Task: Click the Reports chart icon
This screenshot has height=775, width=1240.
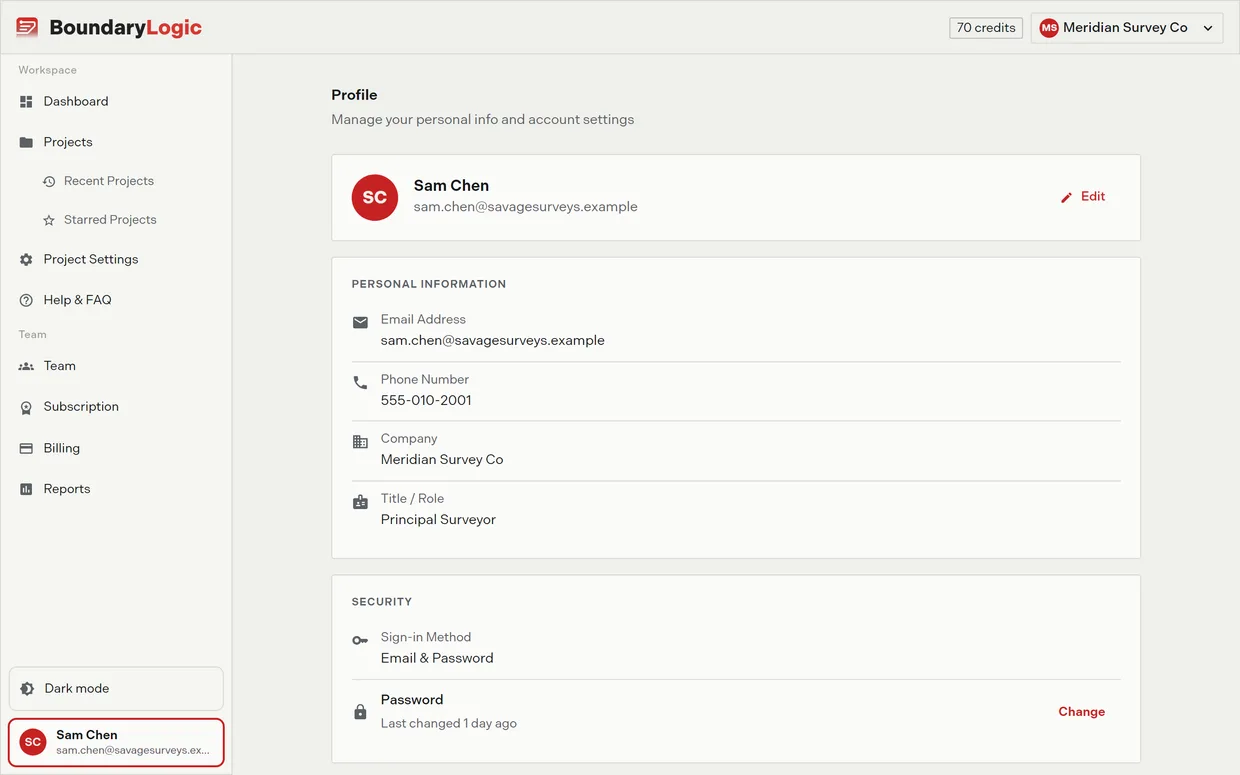Action: [x=26, y=489]
